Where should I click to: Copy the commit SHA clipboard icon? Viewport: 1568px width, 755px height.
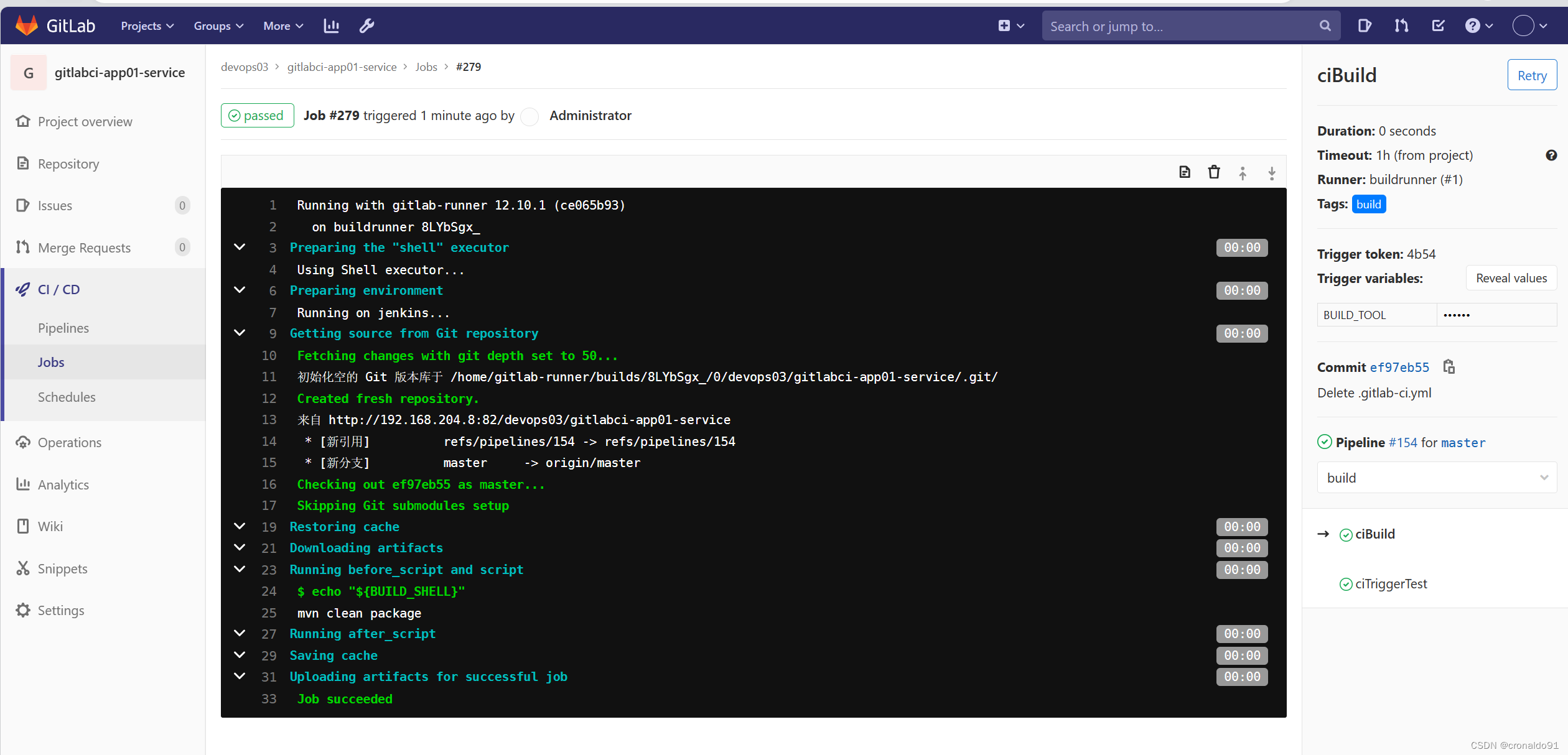(x=1449, y=367)
